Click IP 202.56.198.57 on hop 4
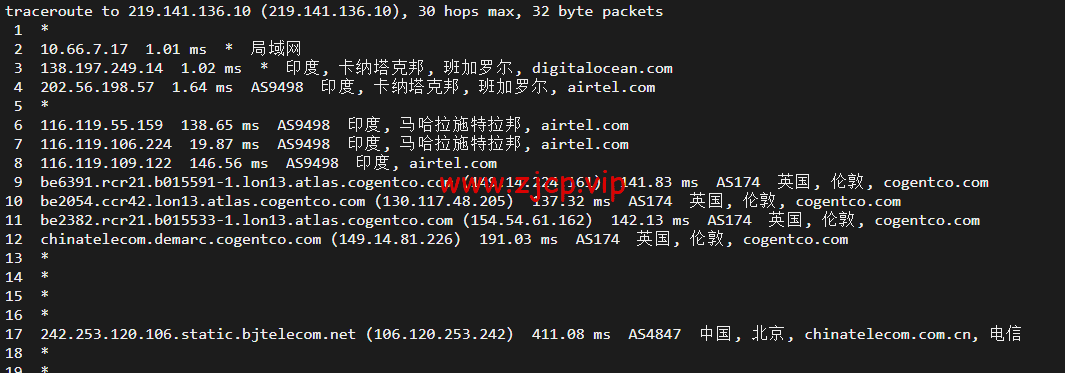The width and height of the screenshot is (1065, 373). click(x=97, y=88)
